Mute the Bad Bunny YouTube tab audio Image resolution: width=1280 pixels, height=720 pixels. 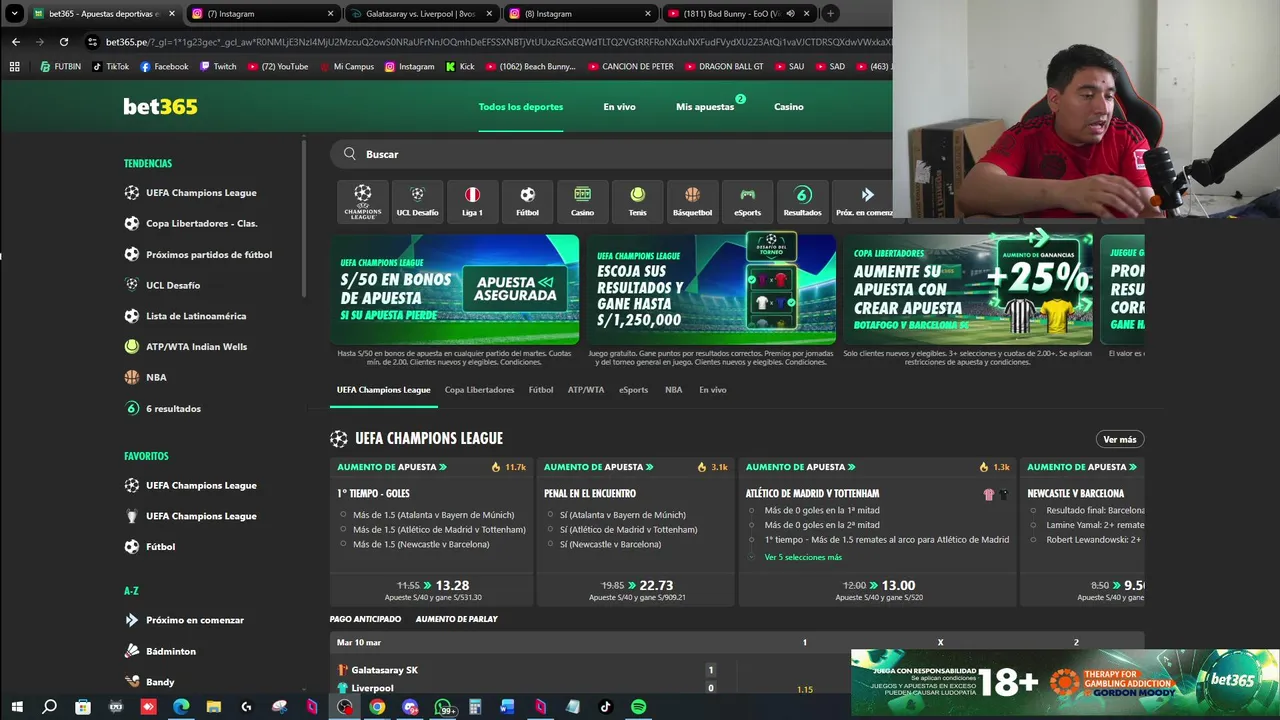pos(791,14)
